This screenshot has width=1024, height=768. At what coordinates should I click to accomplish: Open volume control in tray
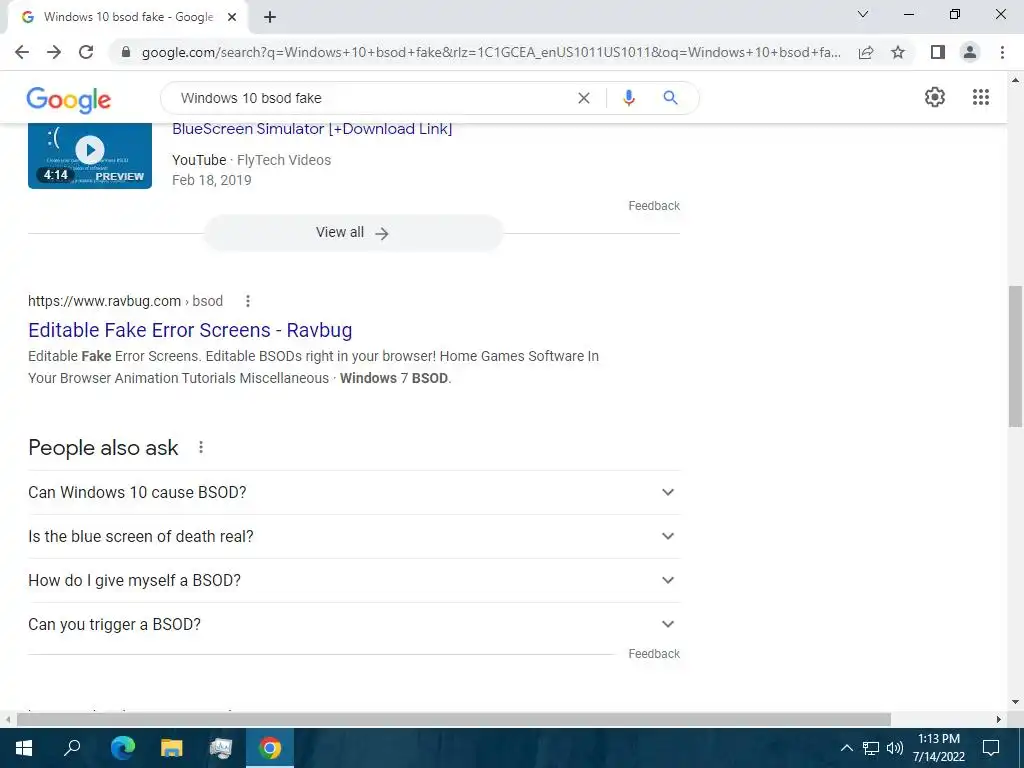895,748
